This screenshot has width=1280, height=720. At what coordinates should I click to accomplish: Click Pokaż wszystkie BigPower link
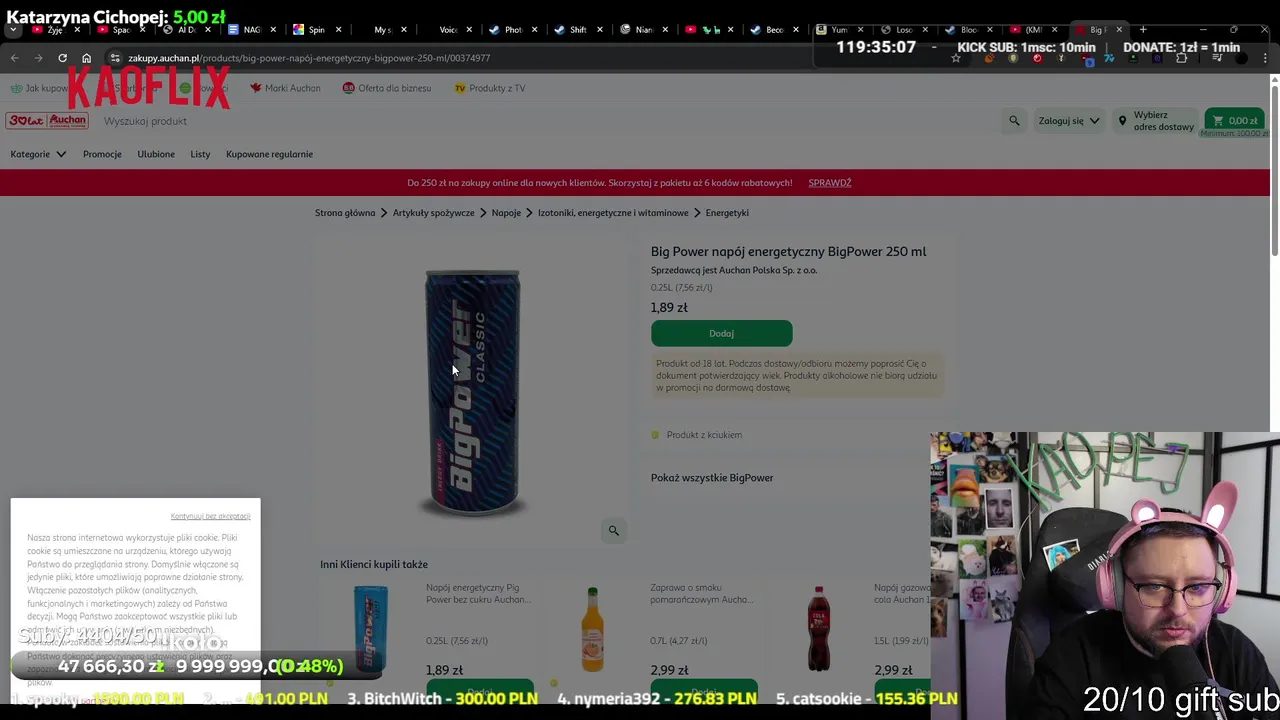coord(712,478)
